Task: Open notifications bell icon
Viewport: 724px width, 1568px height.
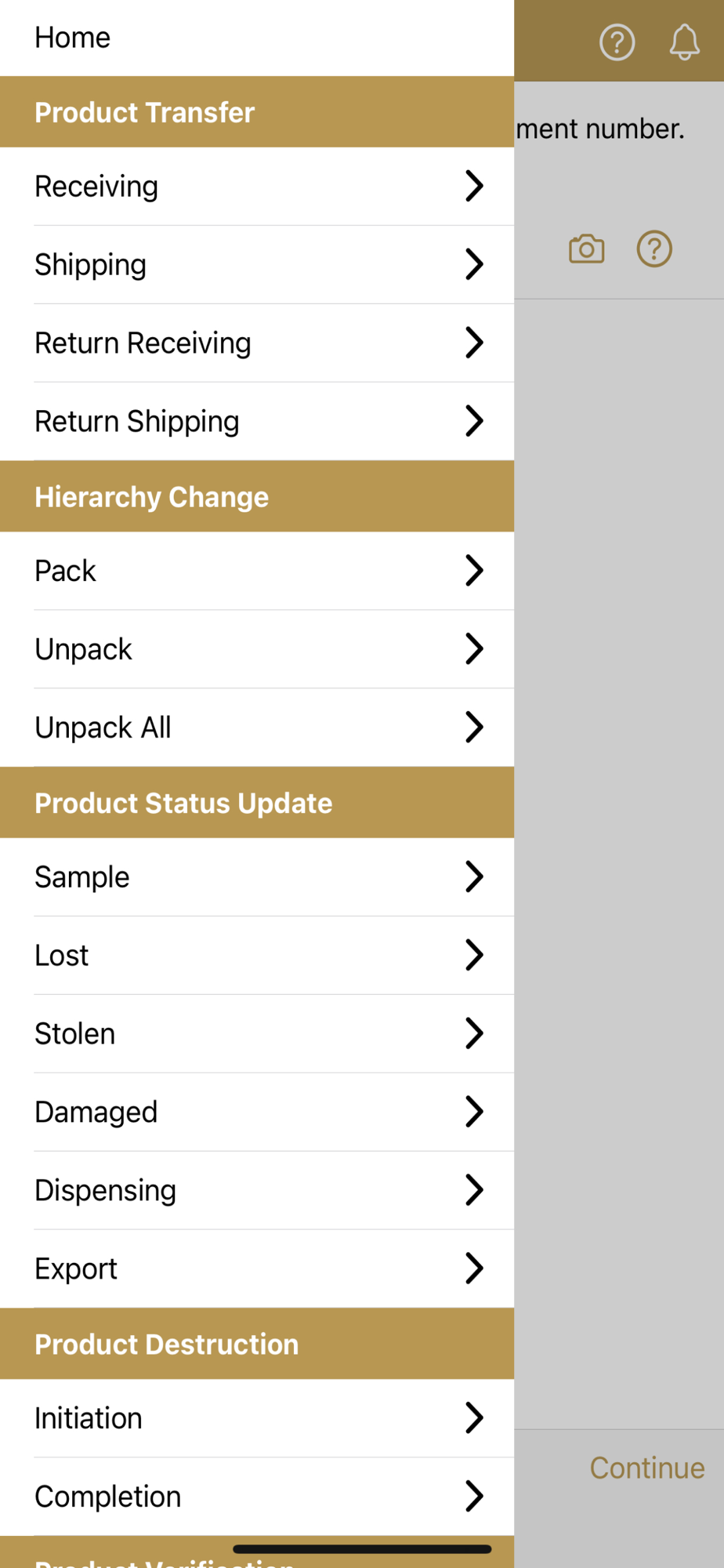Action: click(x=684, y=42)
